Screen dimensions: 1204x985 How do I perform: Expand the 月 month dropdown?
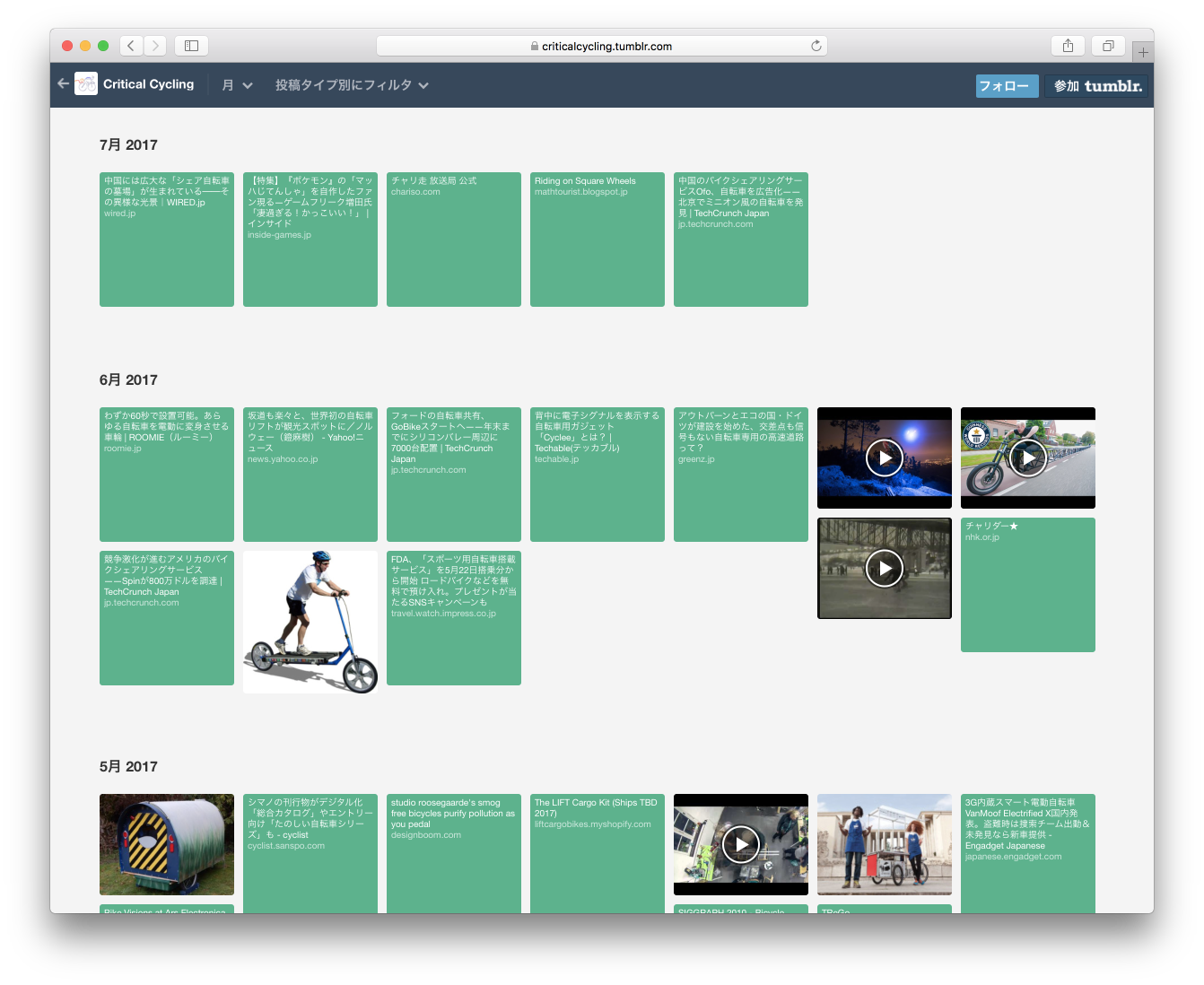point(237,85)
